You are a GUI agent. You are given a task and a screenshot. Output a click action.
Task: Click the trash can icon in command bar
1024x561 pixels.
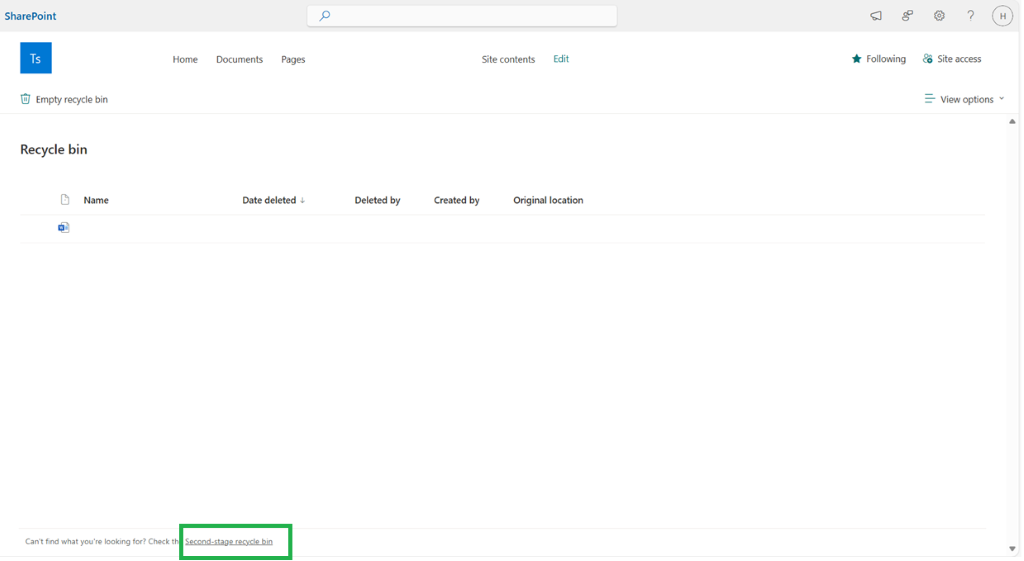[x=25, y=99]
